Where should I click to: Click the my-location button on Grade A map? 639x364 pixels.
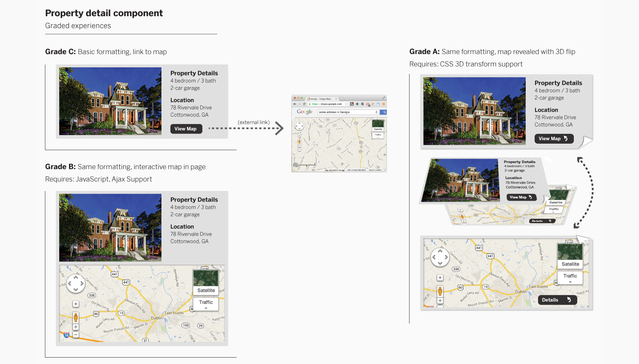[440, 278]
